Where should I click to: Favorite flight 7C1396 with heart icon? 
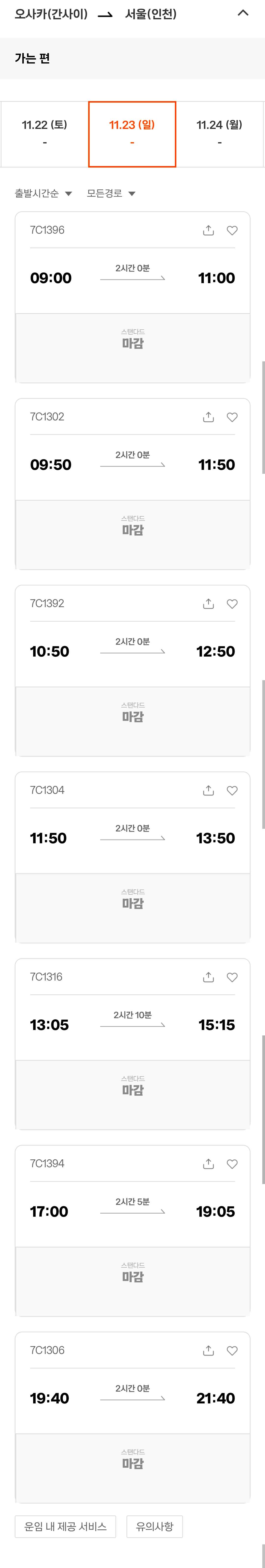pos(232,230)
